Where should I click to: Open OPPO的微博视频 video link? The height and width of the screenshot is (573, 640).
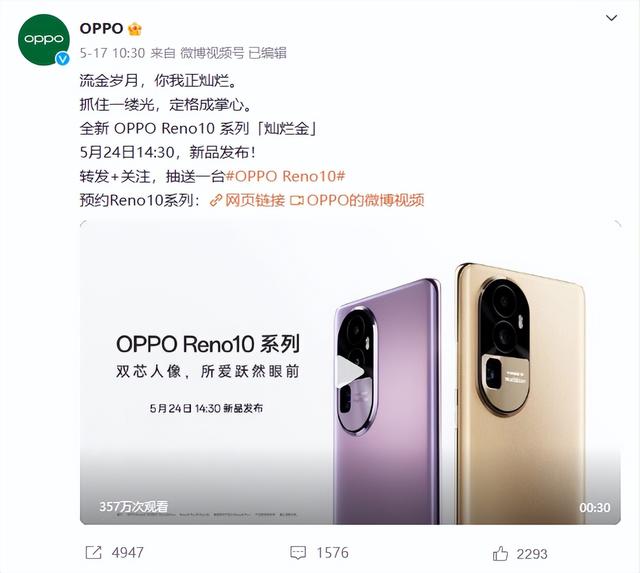point(357,200)
